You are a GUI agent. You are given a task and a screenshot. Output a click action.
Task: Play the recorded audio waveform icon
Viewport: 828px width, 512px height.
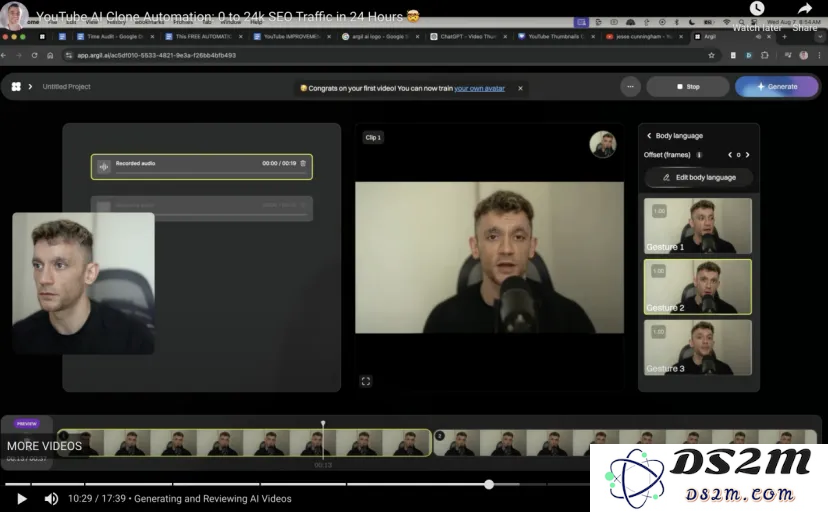104,167
